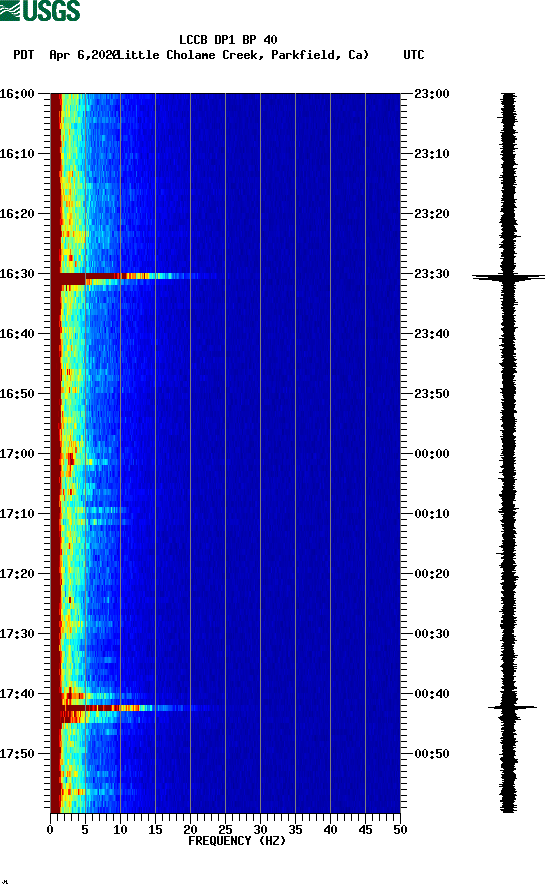Click the 30 Hz axis label
This screenshot has height=893, width=552.
click(x=260, y=830)
